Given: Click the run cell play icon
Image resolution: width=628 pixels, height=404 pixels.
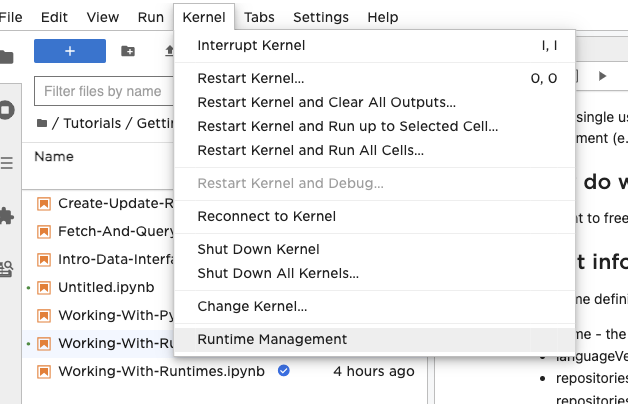Looking at the screenshot, I should [x=602, y=75].
